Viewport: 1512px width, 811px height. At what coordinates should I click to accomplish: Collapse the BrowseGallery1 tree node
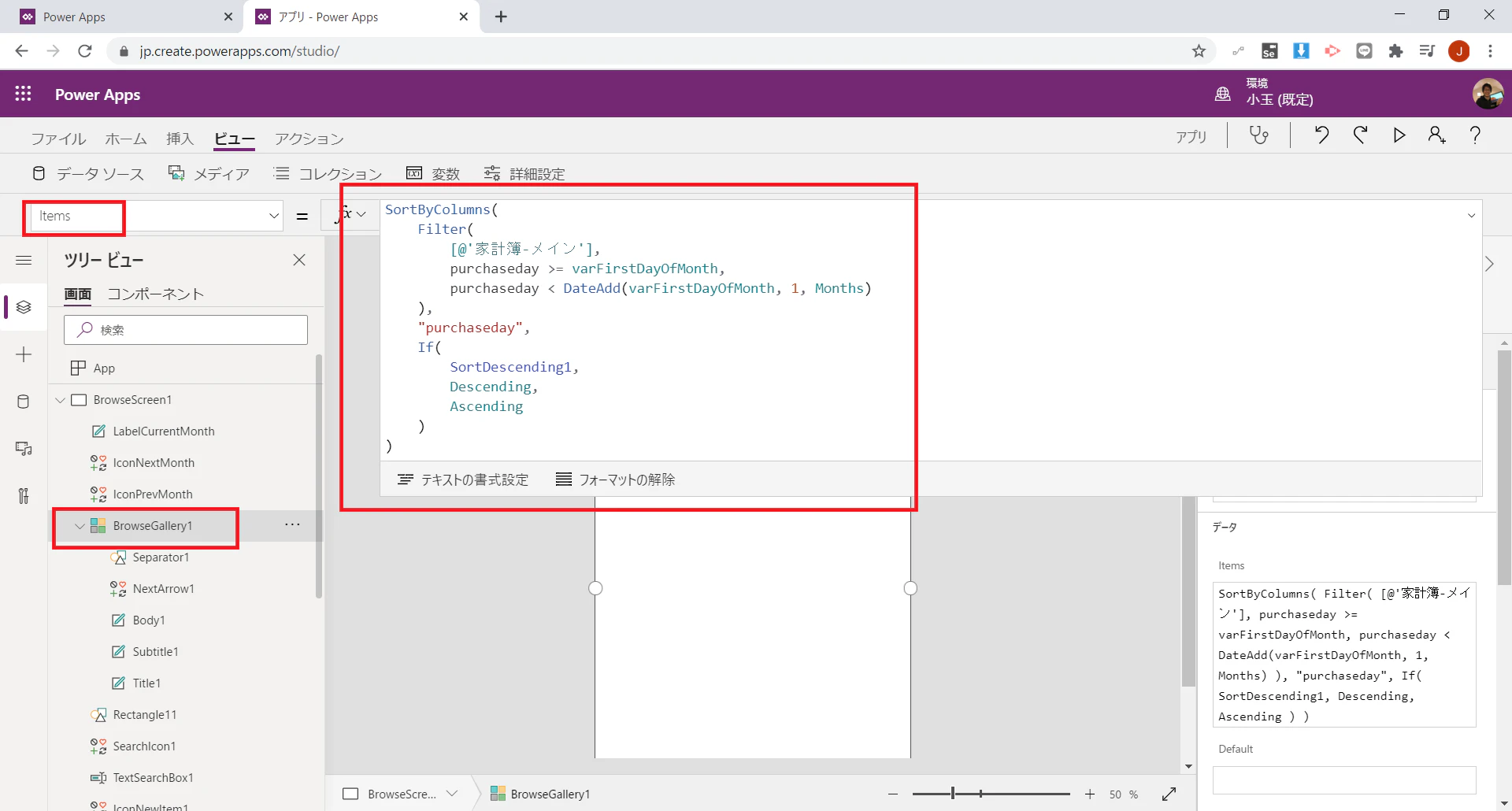point(80,526)
